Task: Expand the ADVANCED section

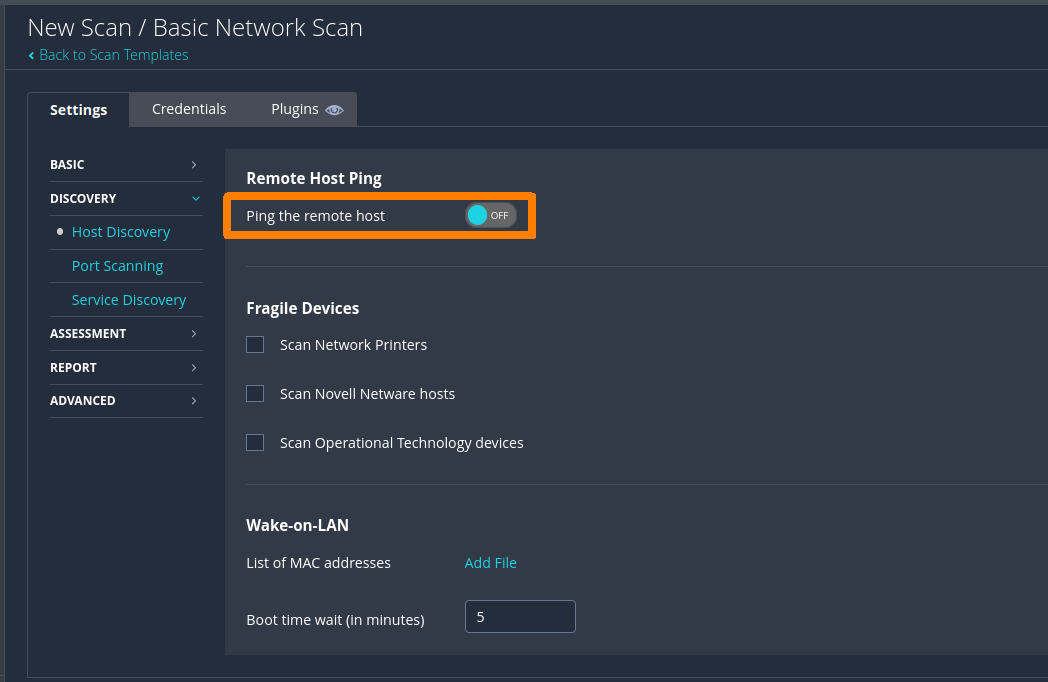Action: click(125, 400)
